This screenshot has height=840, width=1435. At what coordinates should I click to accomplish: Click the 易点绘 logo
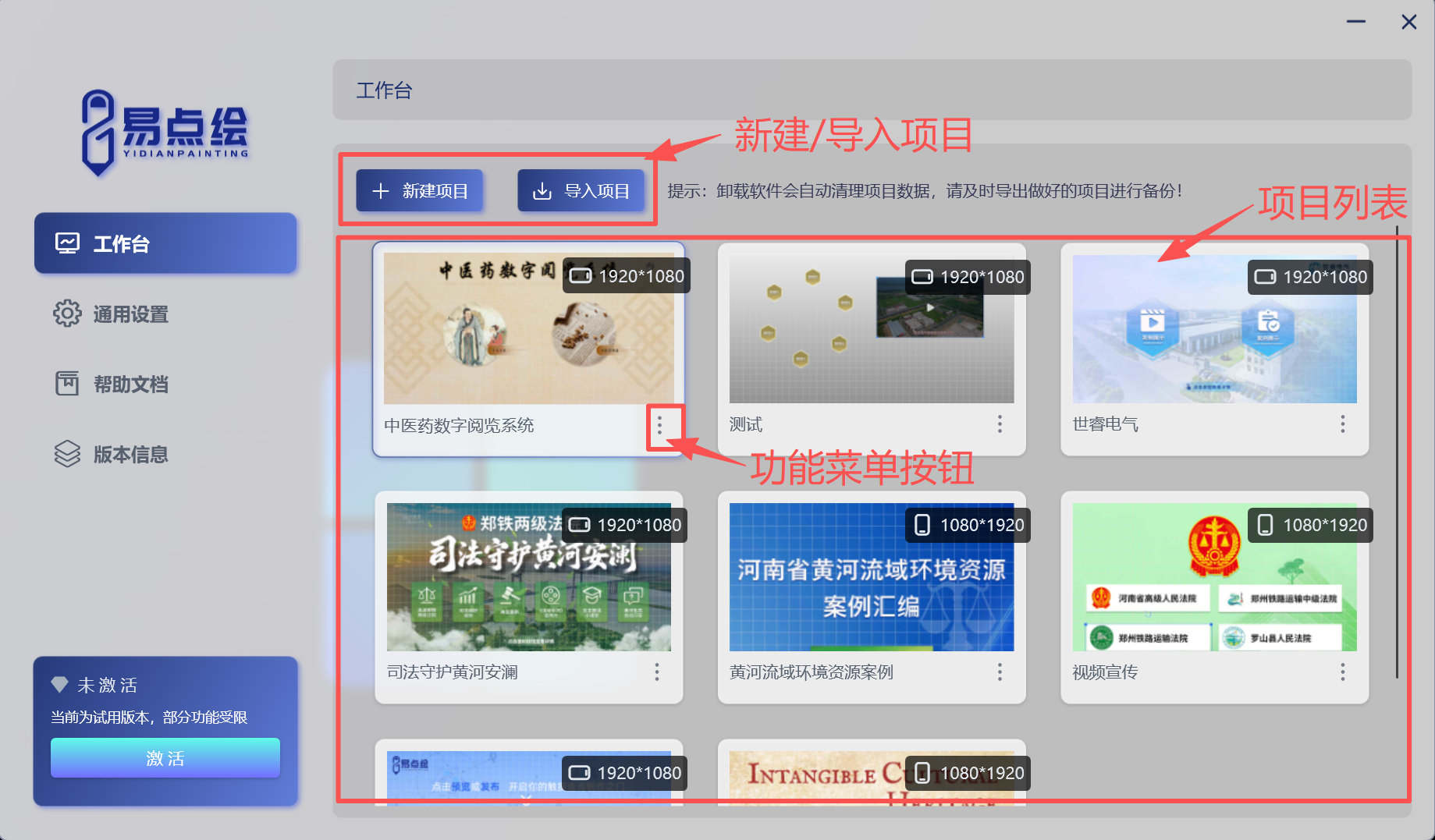click(165, 131)
